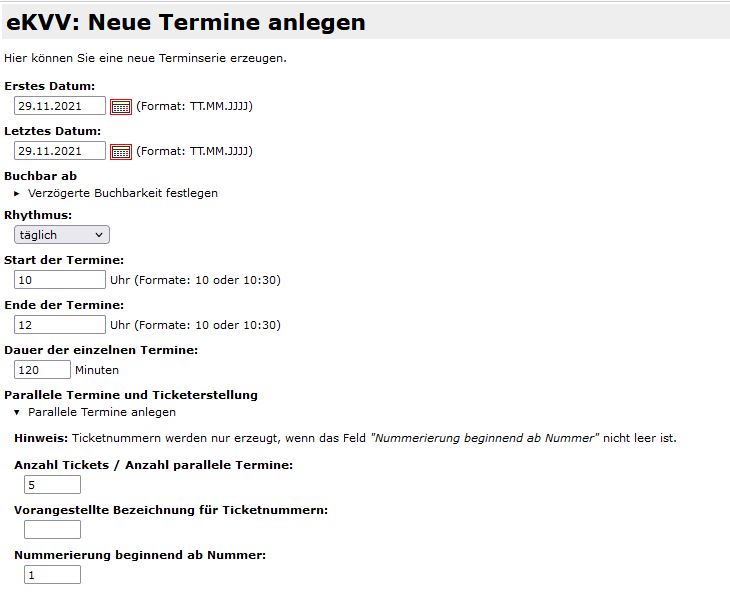This screenshot has height=595, width=730.
Task: Click the 'Letztes Datum:' label
Action: point(53,131)
